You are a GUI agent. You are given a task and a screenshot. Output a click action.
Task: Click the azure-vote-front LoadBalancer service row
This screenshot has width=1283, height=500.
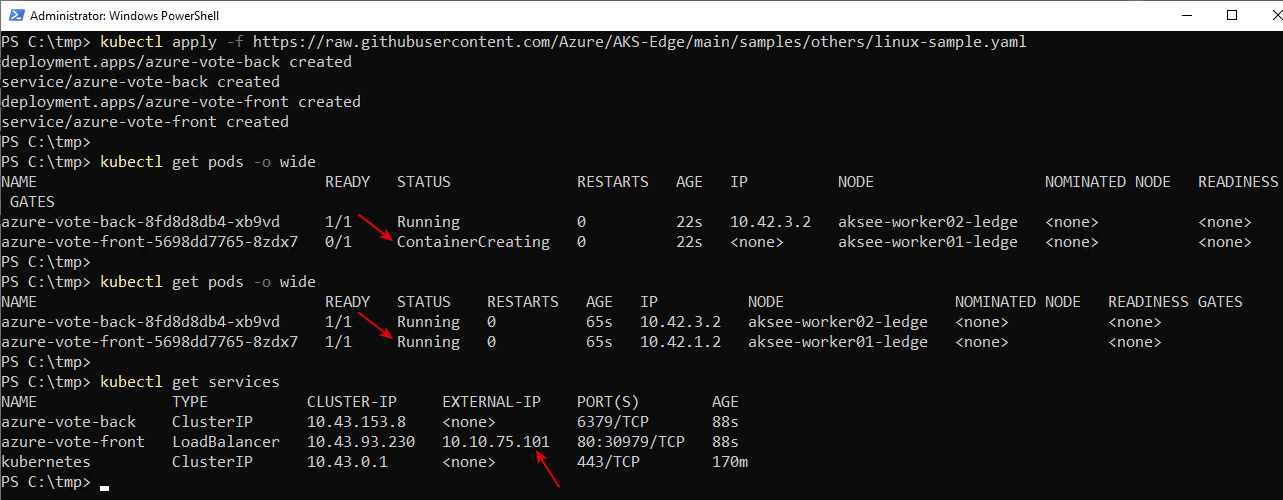[370, 442]
